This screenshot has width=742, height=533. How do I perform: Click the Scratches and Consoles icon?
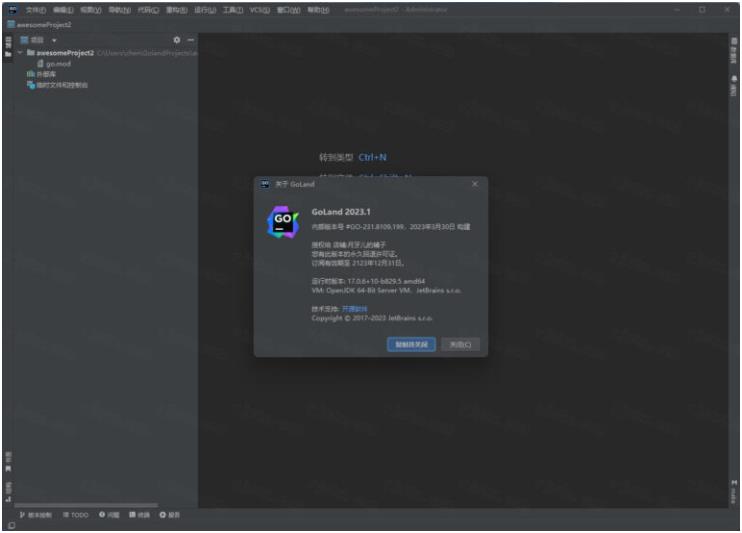31,85
